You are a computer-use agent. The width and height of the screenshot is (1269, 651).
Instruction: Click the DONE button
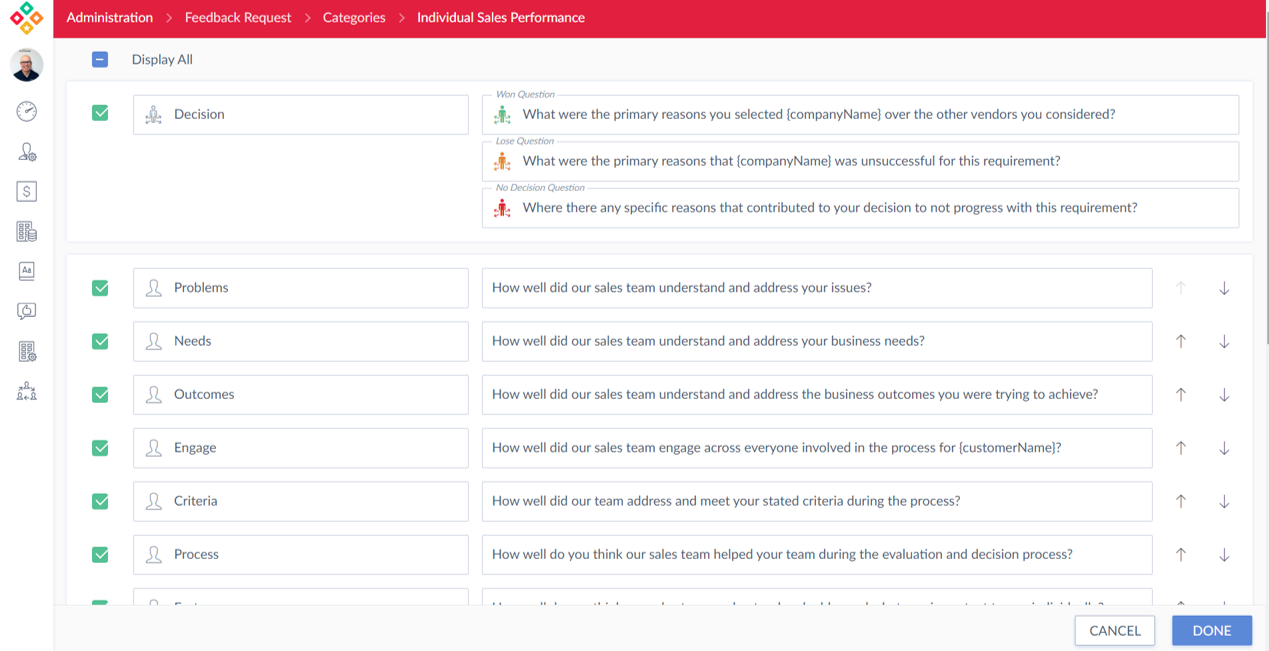(x=1211, y=630)
